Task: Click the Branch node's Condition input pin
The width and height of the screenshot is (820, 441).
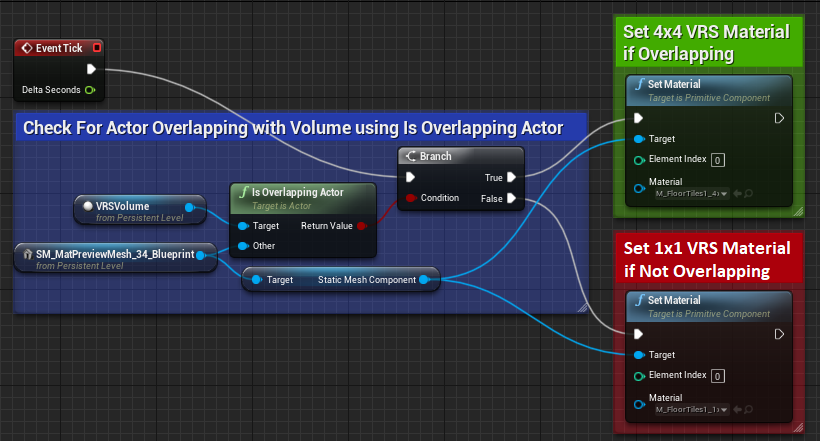Action: tap(408, 198)
